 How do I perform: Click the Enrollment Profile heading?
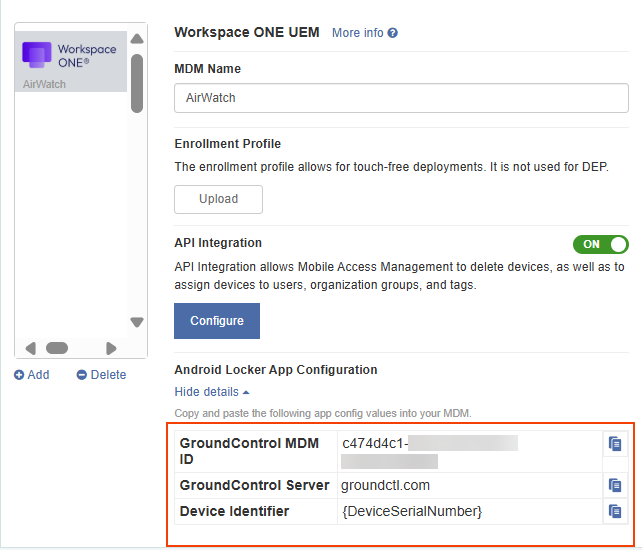coord(228,144)
